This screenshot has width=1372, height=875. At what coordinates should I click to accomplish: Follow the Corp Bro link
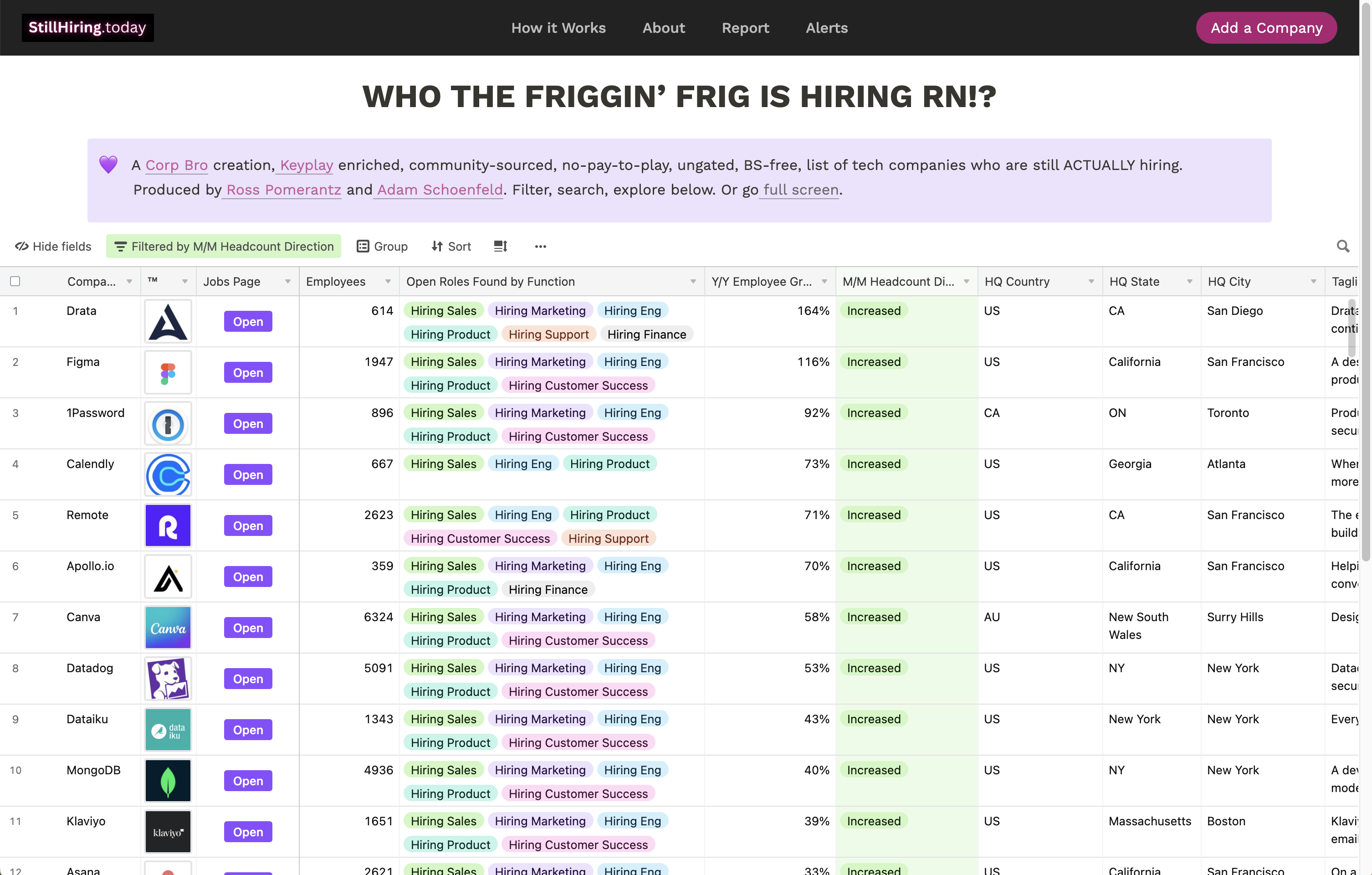coord(177,165)
